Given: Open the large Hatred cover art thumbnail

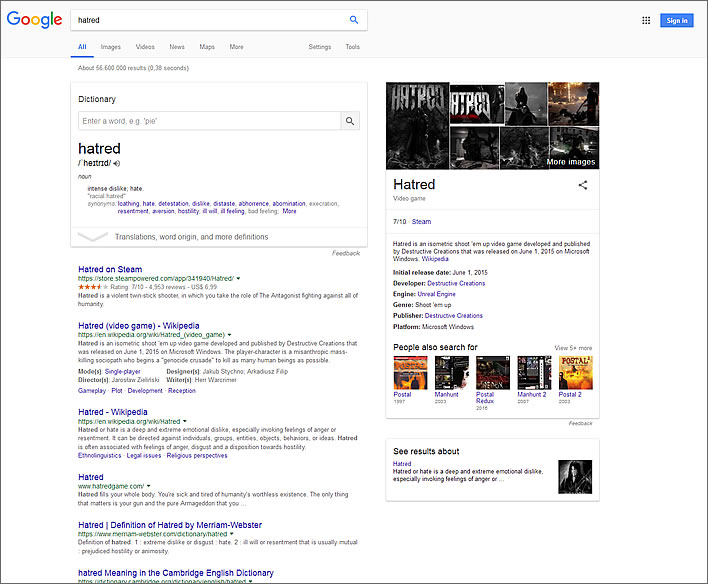Looking at the screenshot, I should pos(418,126).
